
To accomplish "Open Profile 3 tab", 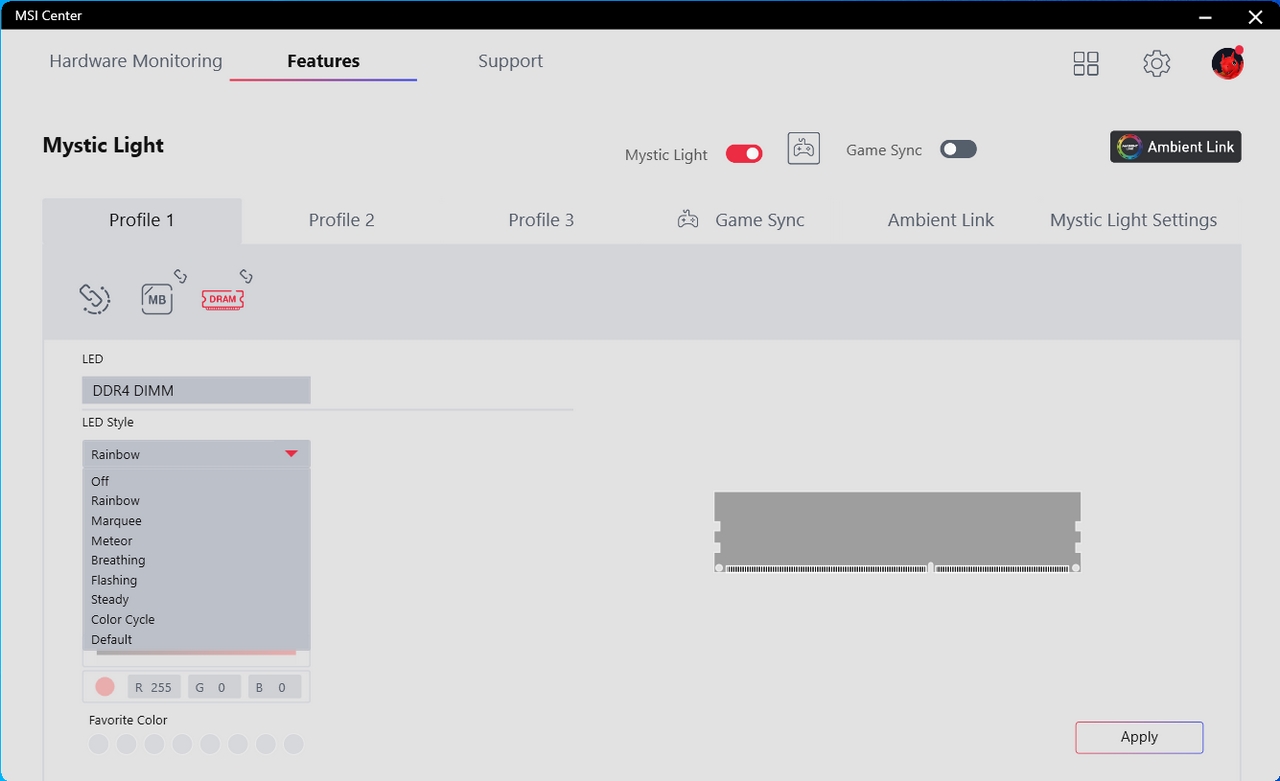I will pos(541,220).
